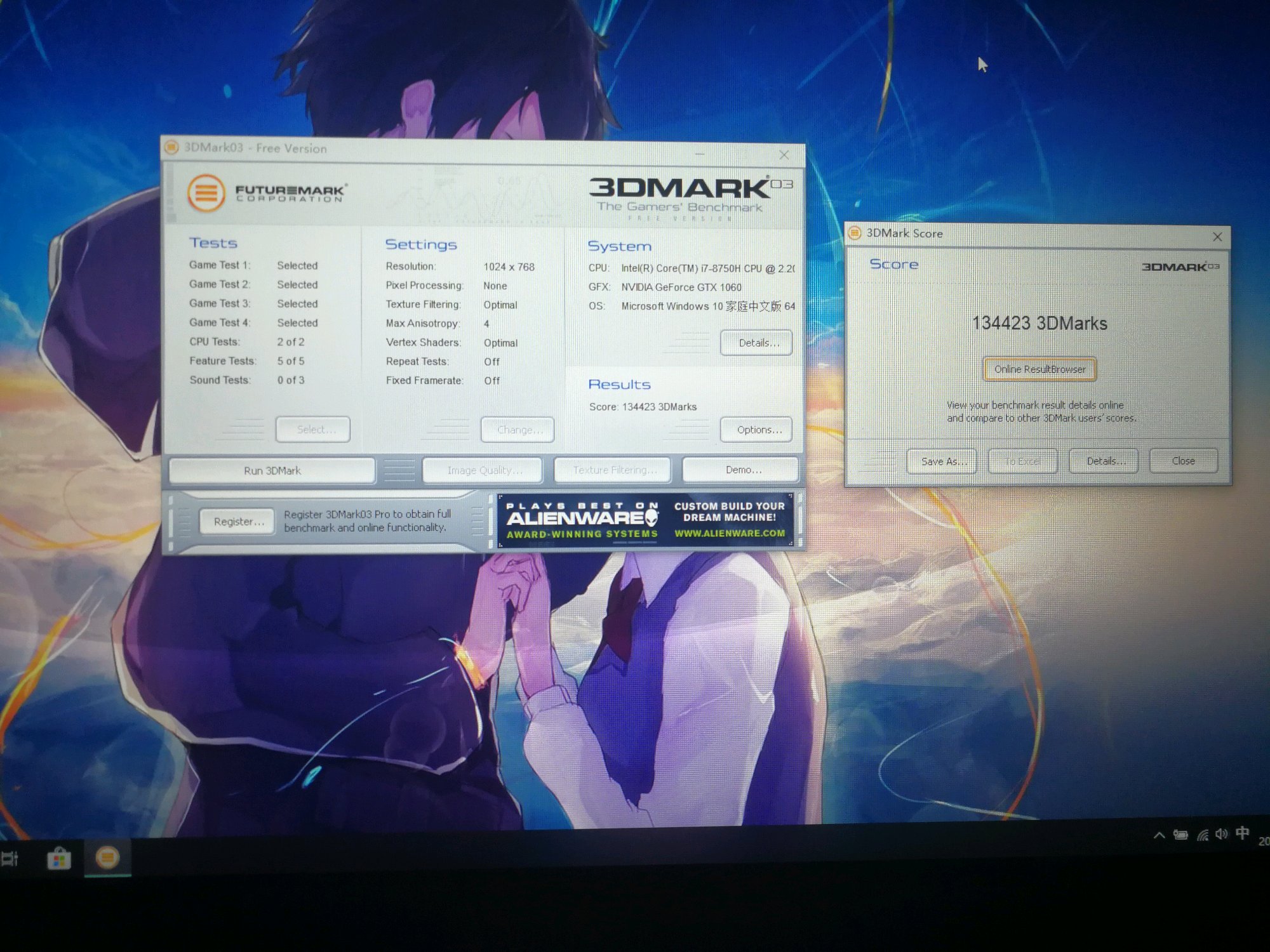This screenshot has height=952, width=1270.
Task: Click the network Wi-Fi tray icon
Action: click(1202, 835)
